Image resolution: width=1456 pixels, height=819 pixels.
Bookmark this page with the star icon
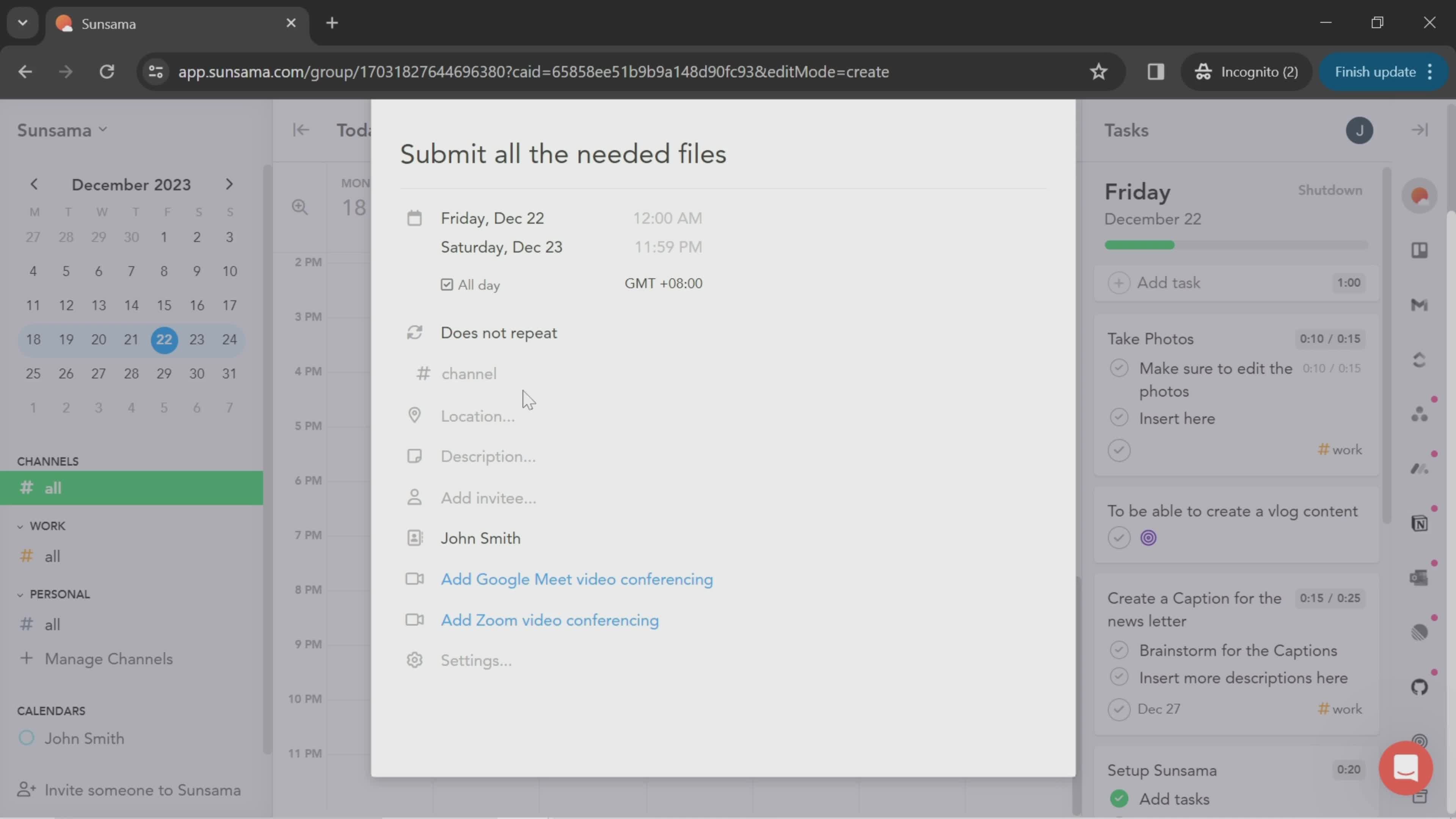coord(1098,72)
